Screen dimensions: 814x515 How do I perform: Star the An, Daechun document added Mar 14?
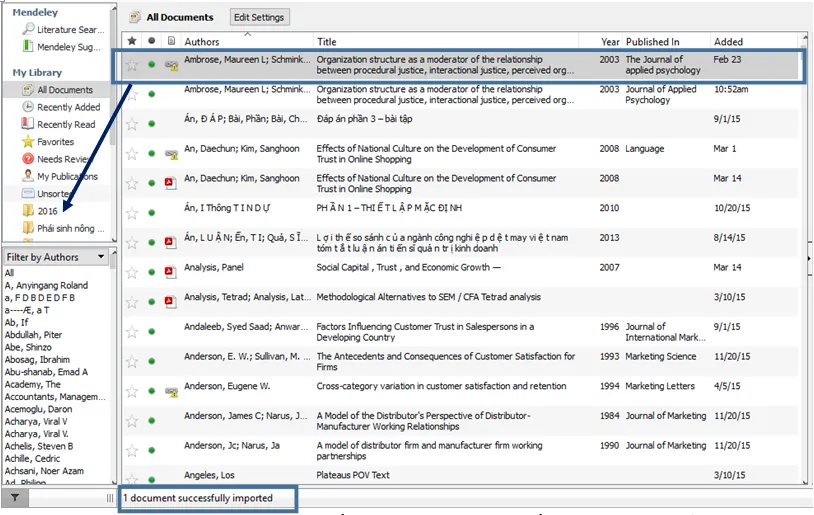132,183
